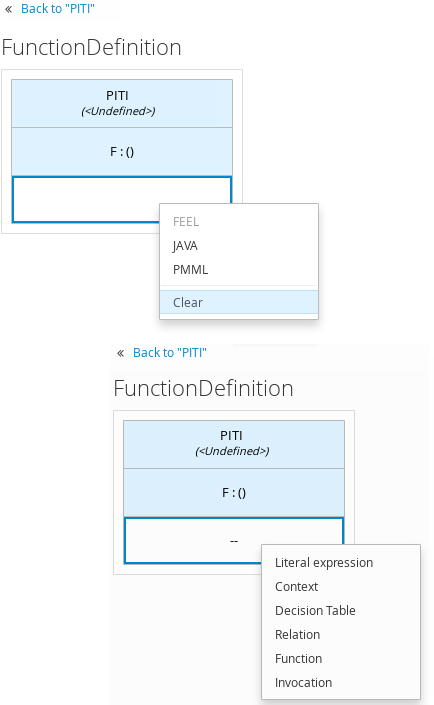Open the top Back to "PITI" link
This screenshot has width=434, height=705.
coord(58,9)
